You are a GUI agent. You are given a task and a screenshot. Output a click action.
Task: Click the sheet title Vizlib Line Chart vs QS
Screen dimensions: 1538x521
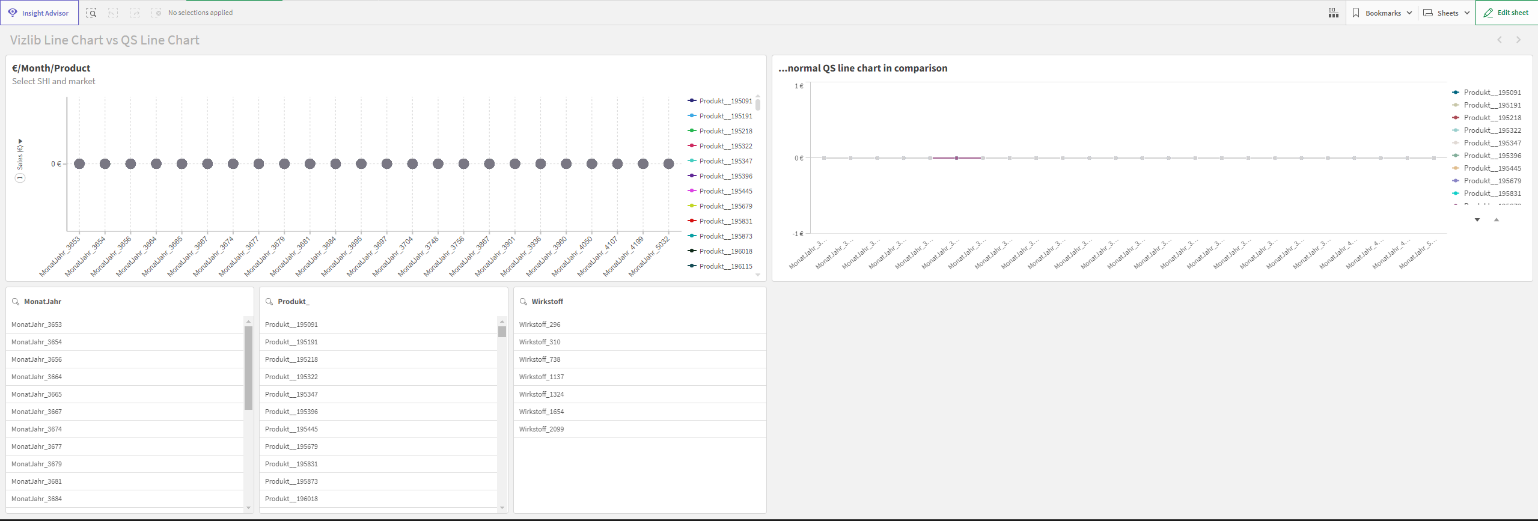pyautogui.click(x=105, y=40)
